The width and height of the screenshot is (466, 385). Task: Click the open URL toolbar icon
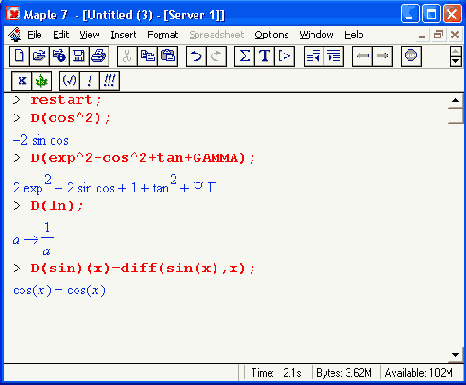[59, 56]
